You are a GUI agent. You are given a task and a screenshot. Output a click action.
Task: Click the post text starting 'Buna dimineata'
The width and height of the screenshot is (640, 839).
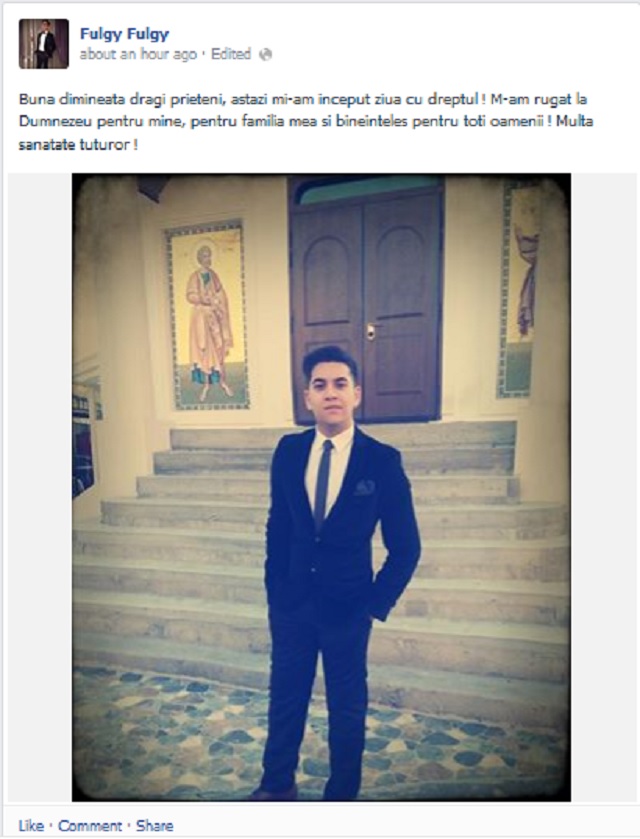[306, 121]
